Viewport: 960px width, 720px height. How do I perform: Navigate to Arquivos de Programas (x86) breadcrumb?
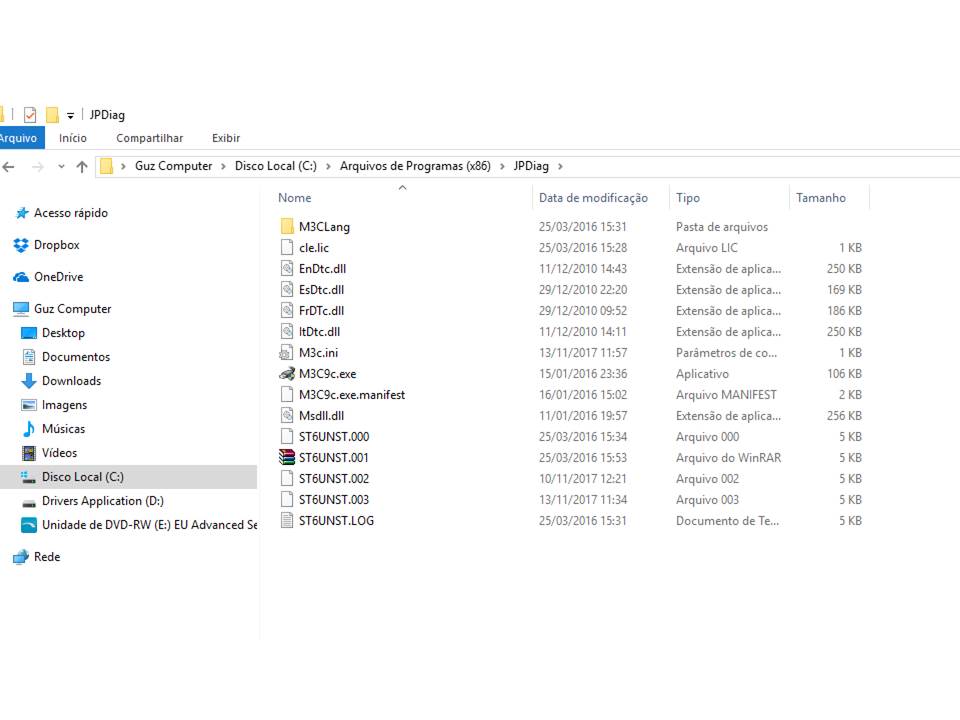coord(415,166)
